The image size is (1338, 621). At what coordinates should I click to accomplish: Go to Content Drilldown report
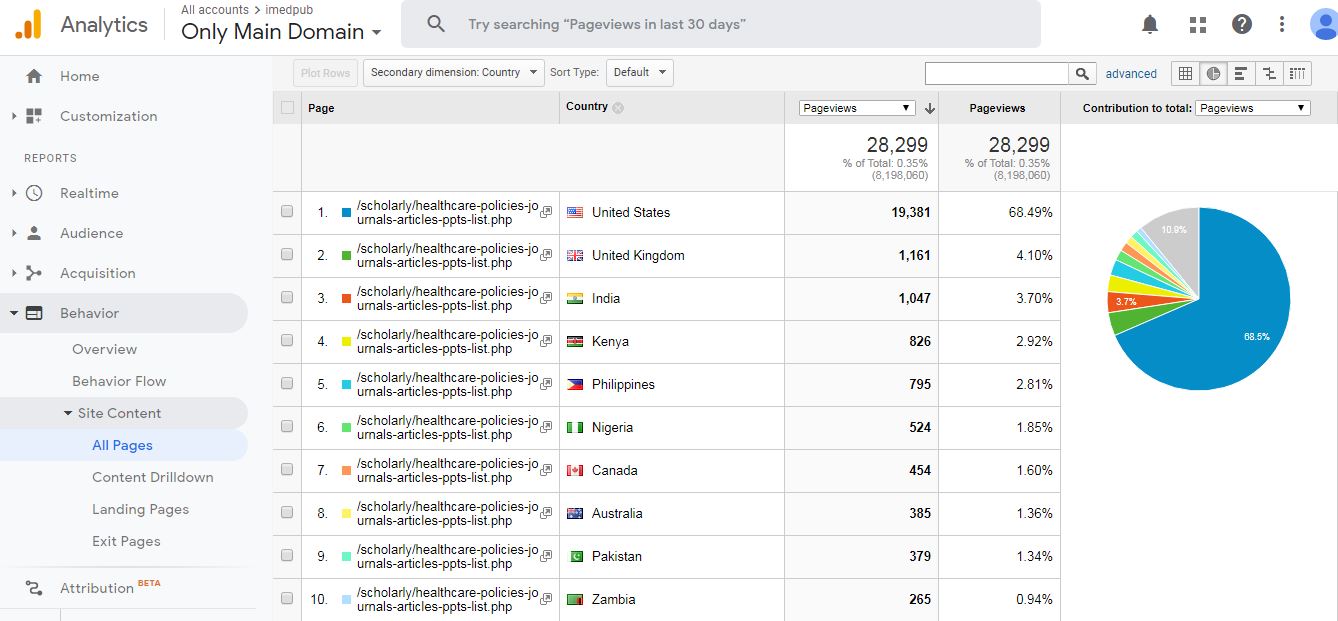[152, 477]
